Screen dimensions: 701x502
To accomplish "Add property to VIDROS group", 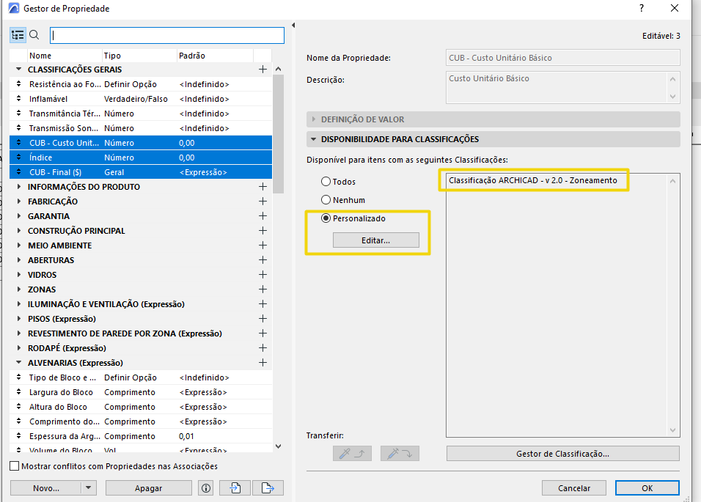I will coord(263,275).
